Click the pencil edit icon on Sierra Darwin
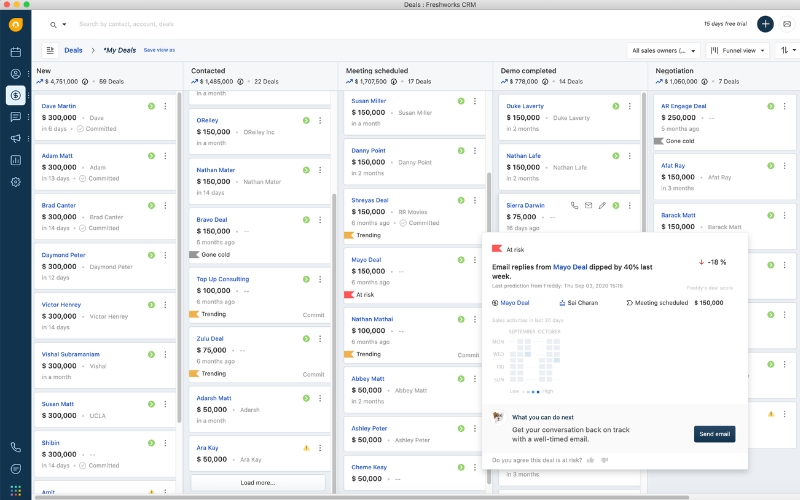The width and height of the screenshot is (800, 500). [602, 205]
